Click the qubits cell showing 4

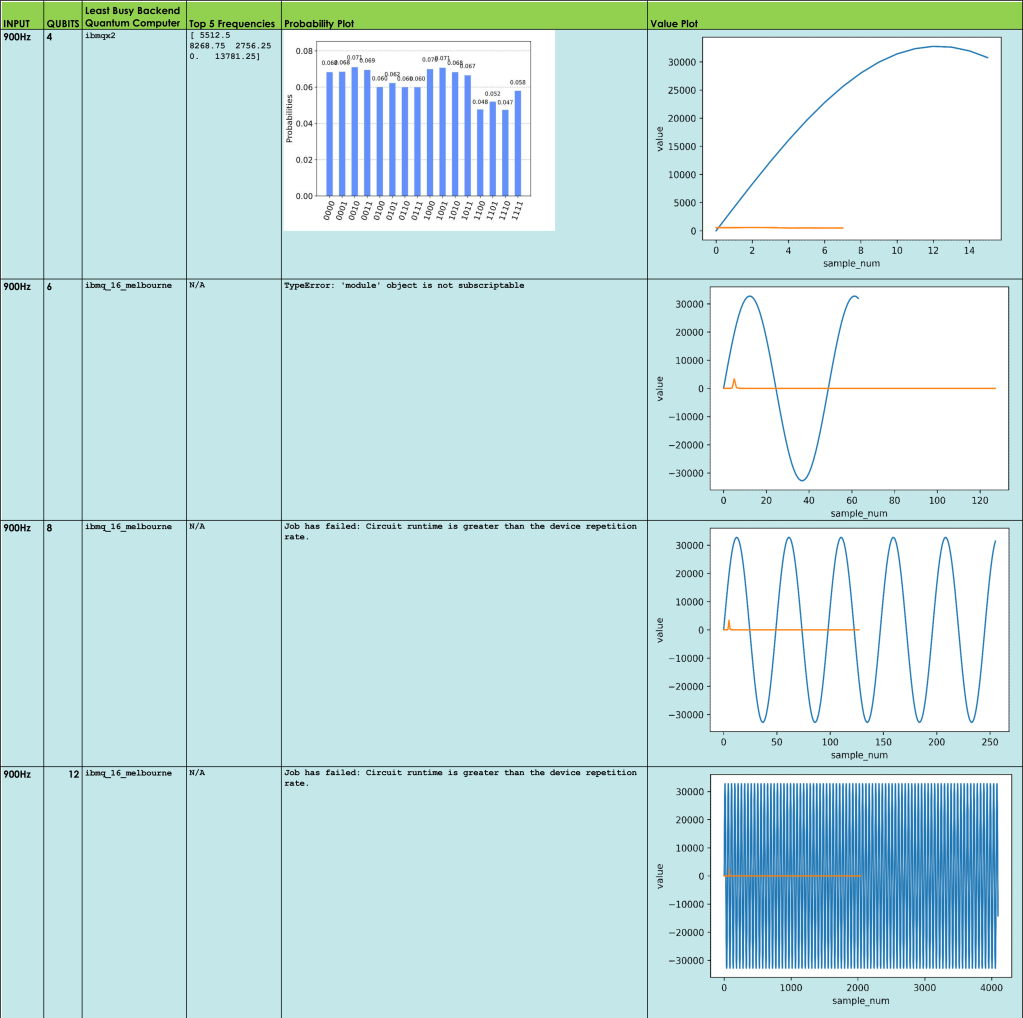tap(50, 37)
